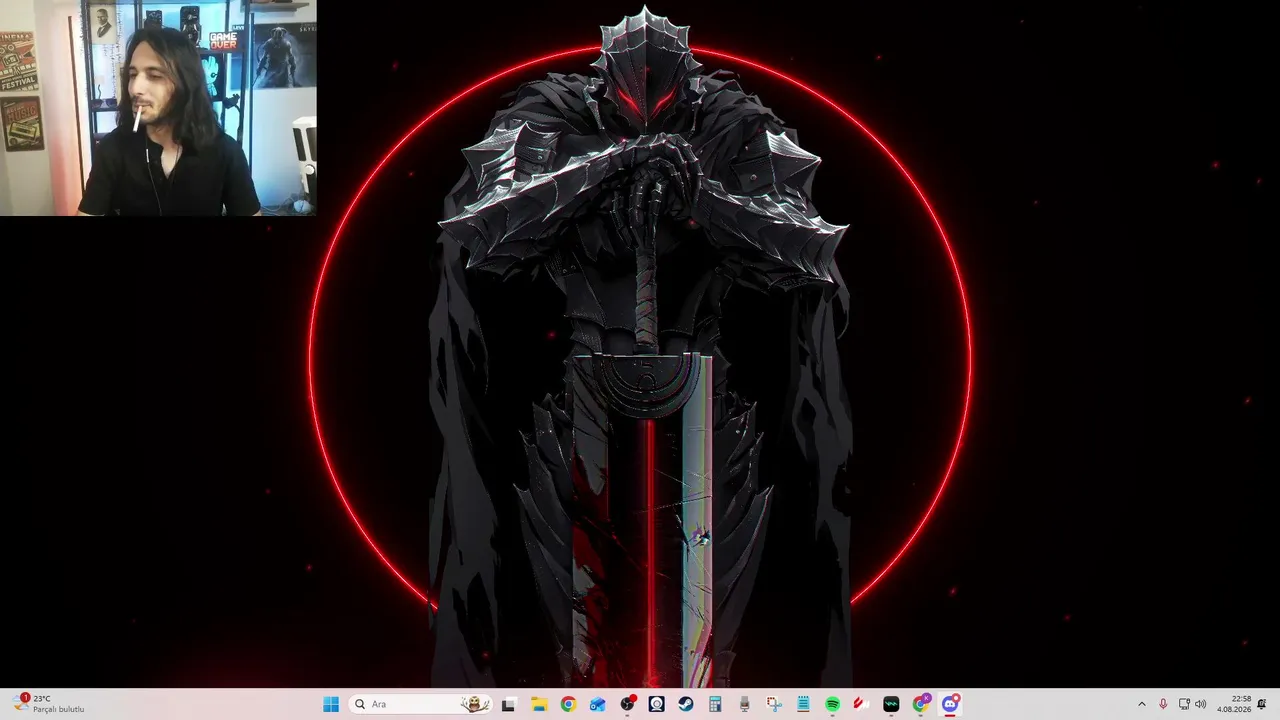Click the red microphone tray icon
Viewport: 1280px width, 720px height.
click(1163, 704)
